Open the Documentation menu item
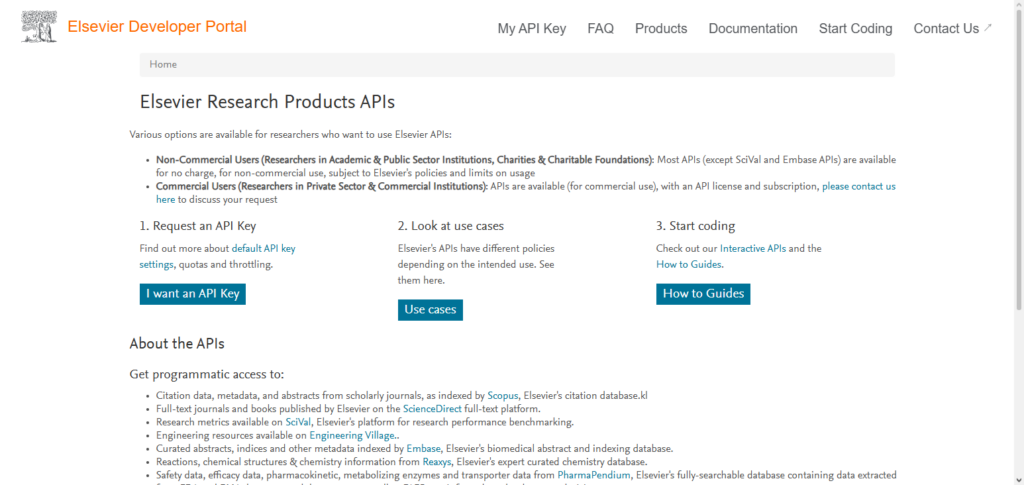The image size is (1024, 485). click(x=753, y=29)
